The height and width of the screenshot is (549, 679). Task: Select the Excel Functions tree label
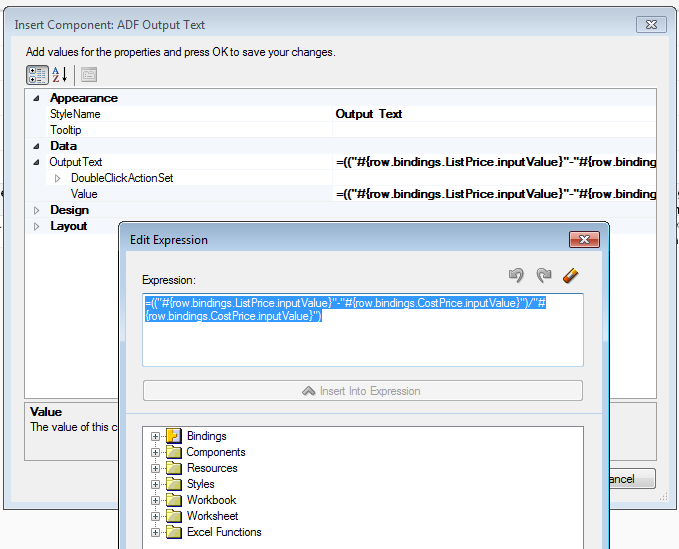(224, 532)
